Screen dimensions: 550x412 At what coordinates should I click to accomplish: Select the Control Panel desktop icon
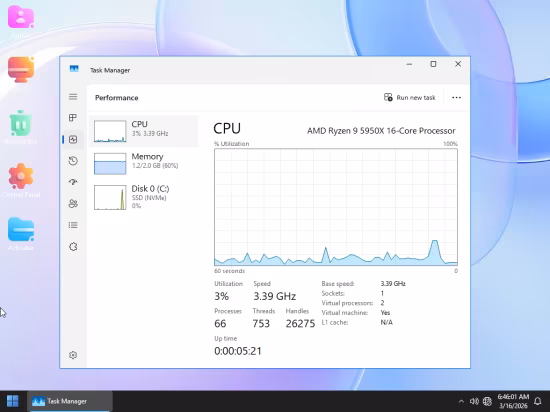coord(21,180)
